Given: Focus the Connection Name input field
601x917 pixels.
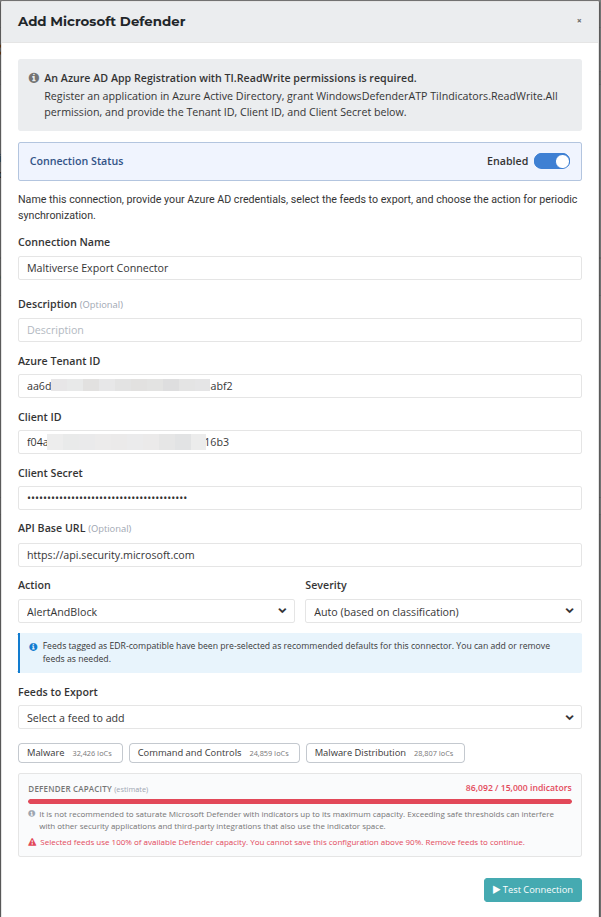Looking at the screenshot, I should pyautogui.click(x=299, y=268).
